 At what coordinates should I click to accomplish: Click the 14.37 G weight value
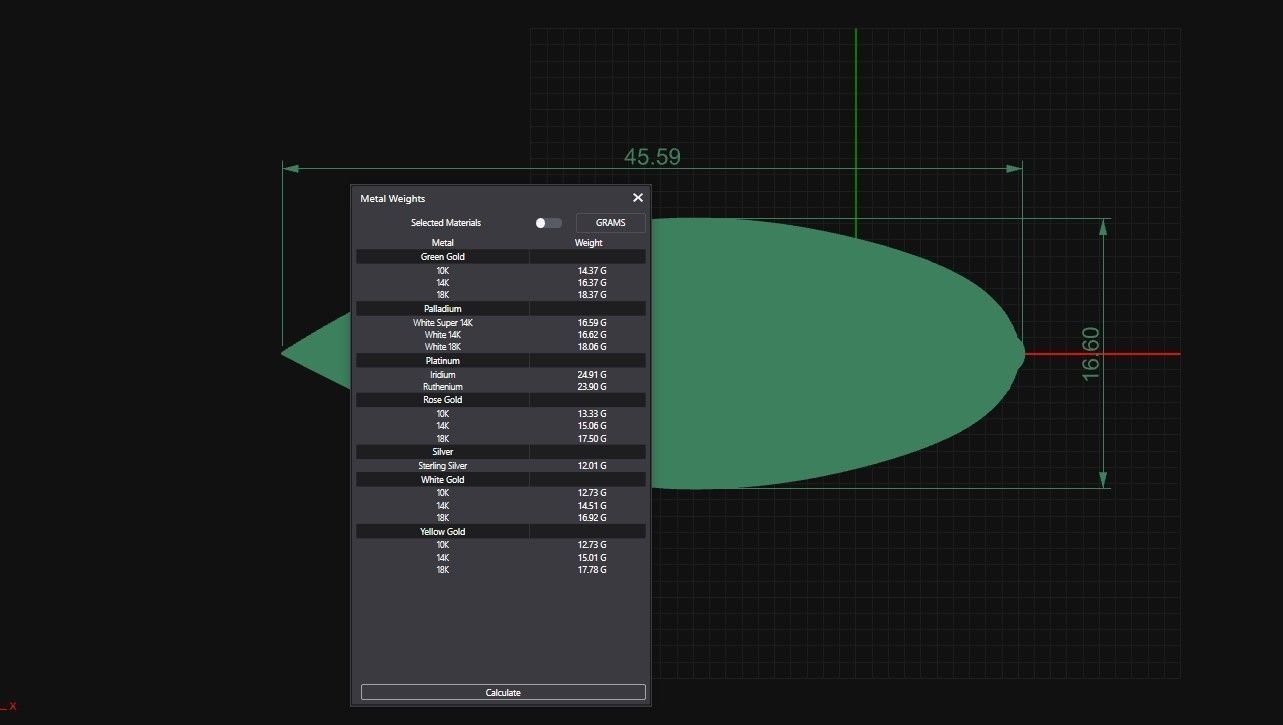tap(592, 271)
